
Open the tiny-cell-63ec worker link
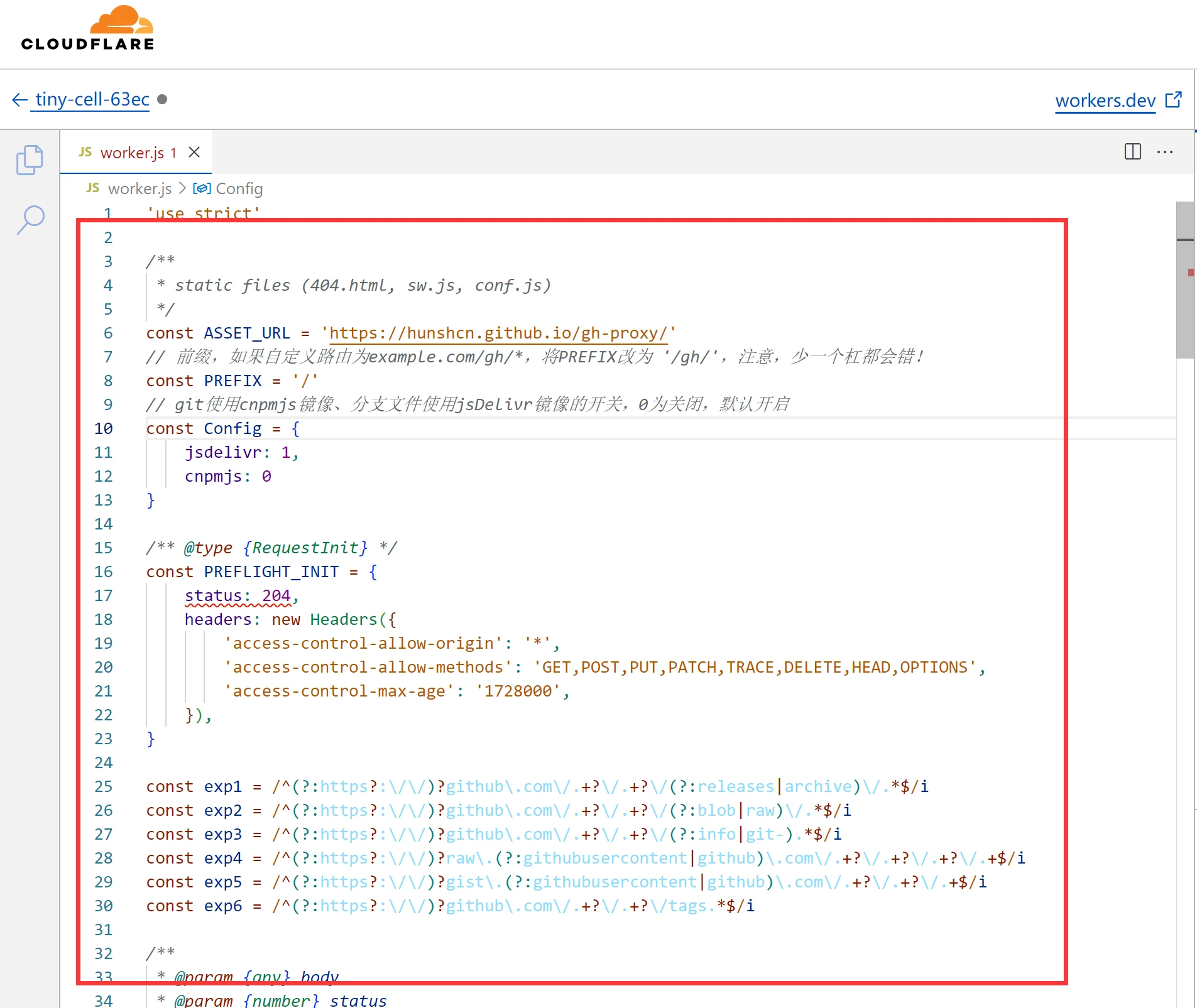click(92, 99)
